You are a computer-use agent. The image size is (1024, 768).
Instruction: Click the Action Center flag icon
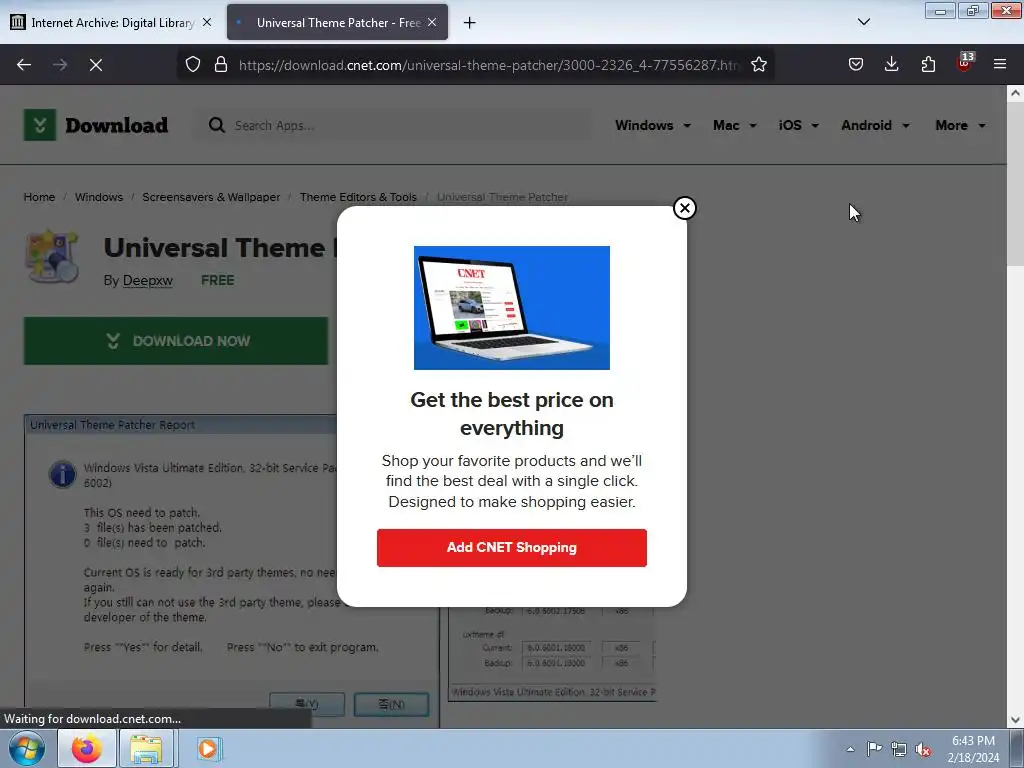(x=874, y=749)
